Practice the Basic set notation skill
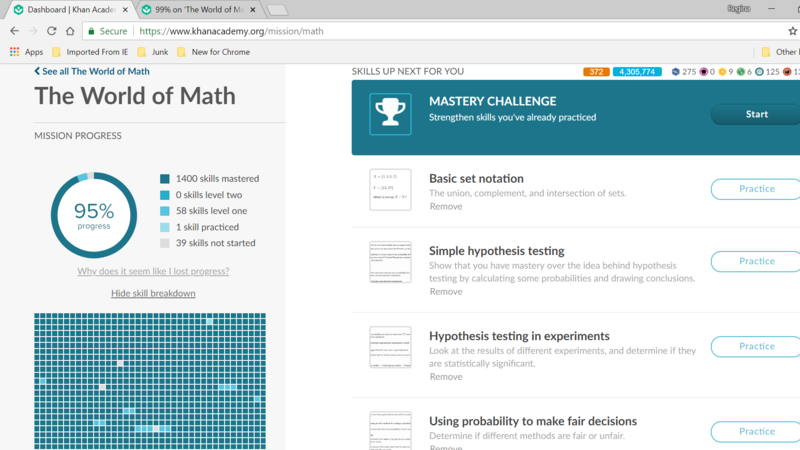The height and width of the screenshot is (450, 800). [x=756, y=189]
